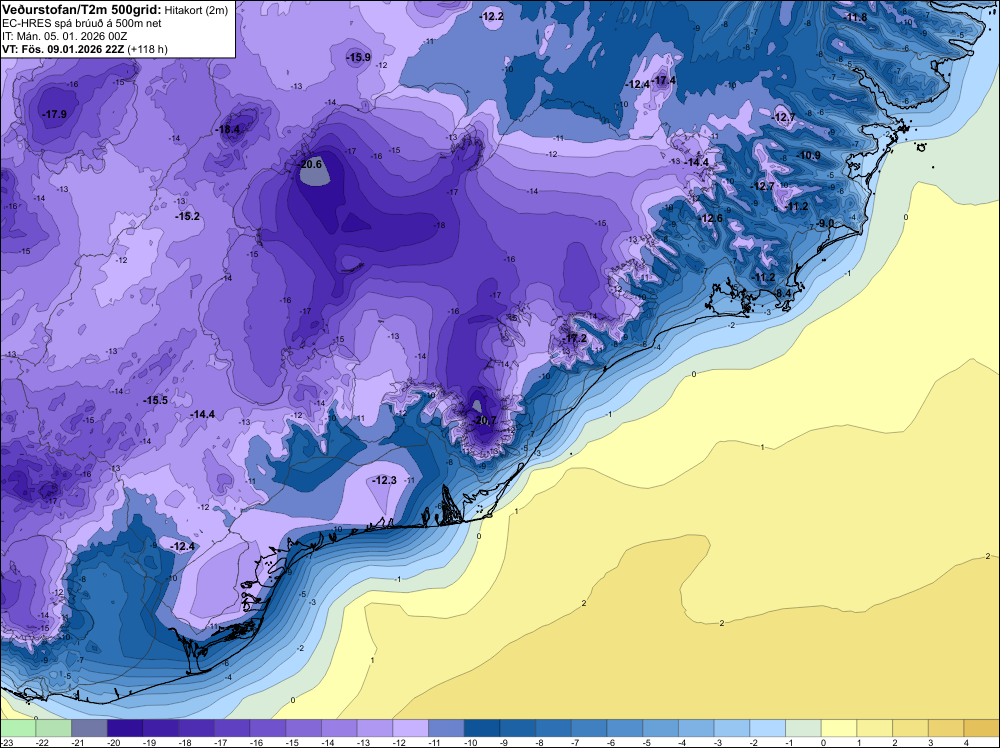Select the legend swatch labeled -13
The height and width of the screenshot is (748, 1000).
click(x=375, y=728)
